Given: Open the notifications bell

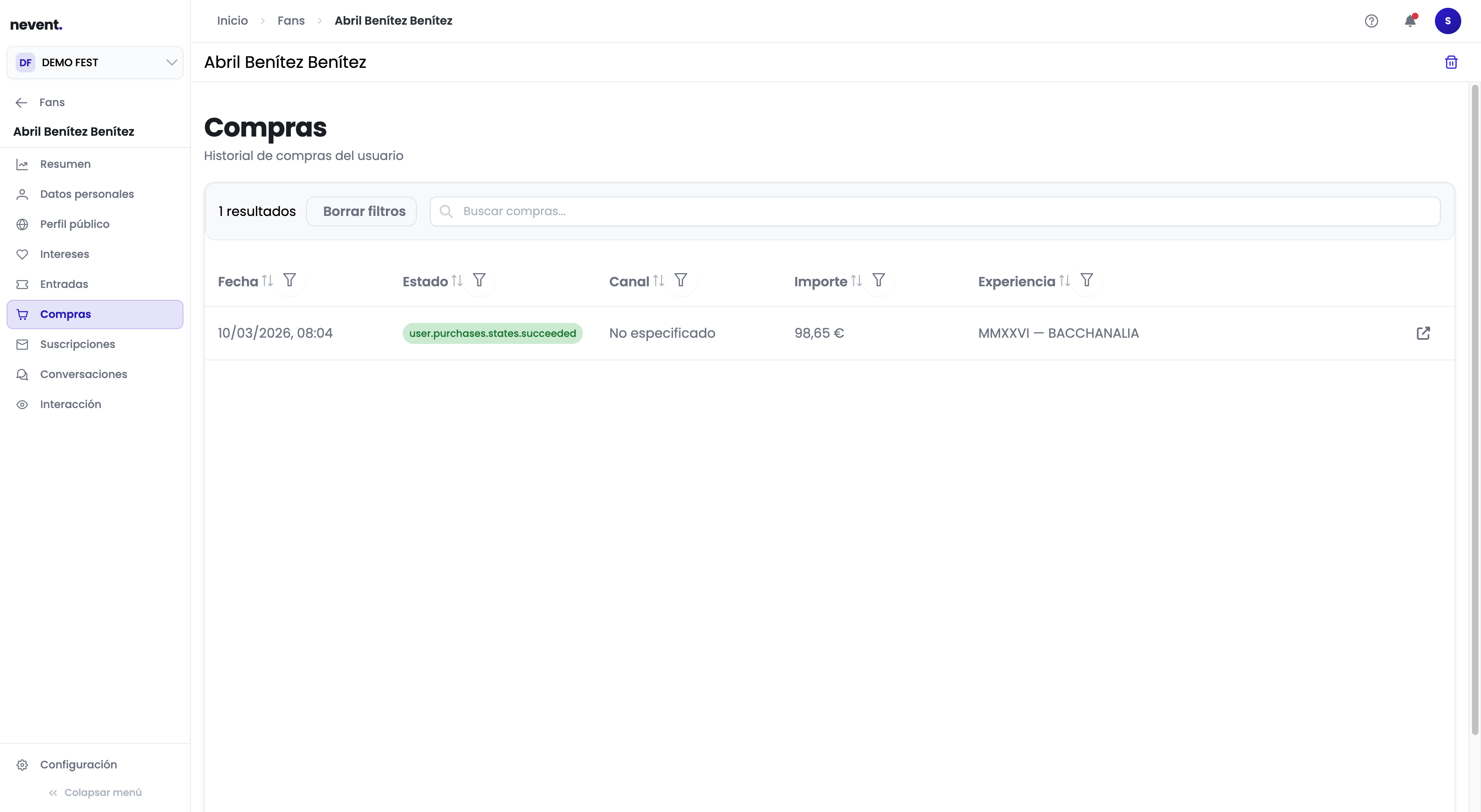Looking at the screenshot, I should pos(1410,21).
